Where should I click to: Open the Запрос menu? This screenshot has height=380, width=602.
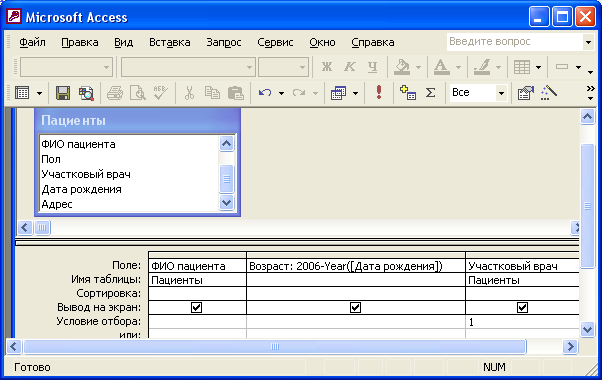pyautogui.click(x=224, y=42)
